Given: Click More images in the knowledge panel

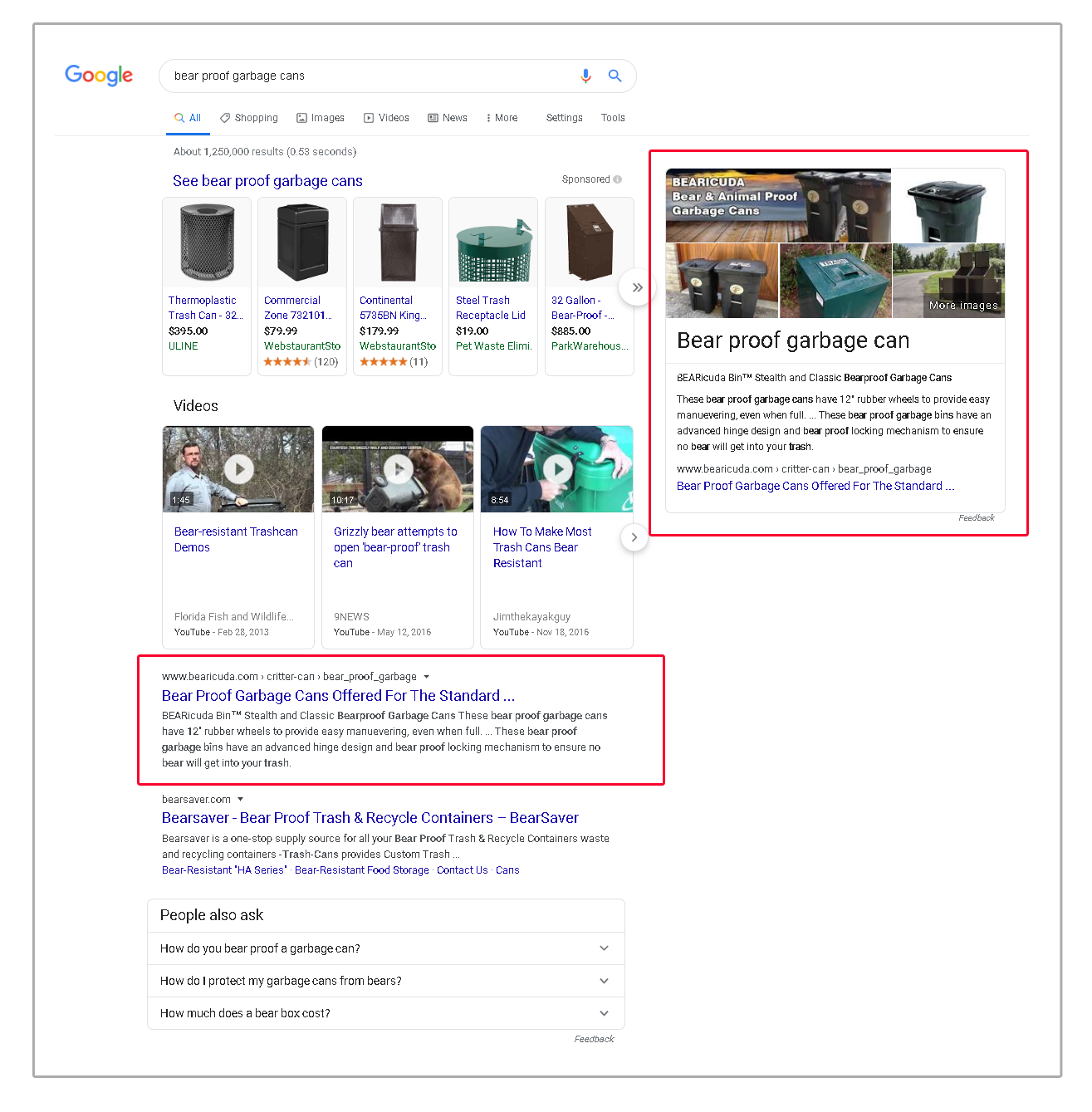Looking at the screenshot, I should click(x=963, y=306).
